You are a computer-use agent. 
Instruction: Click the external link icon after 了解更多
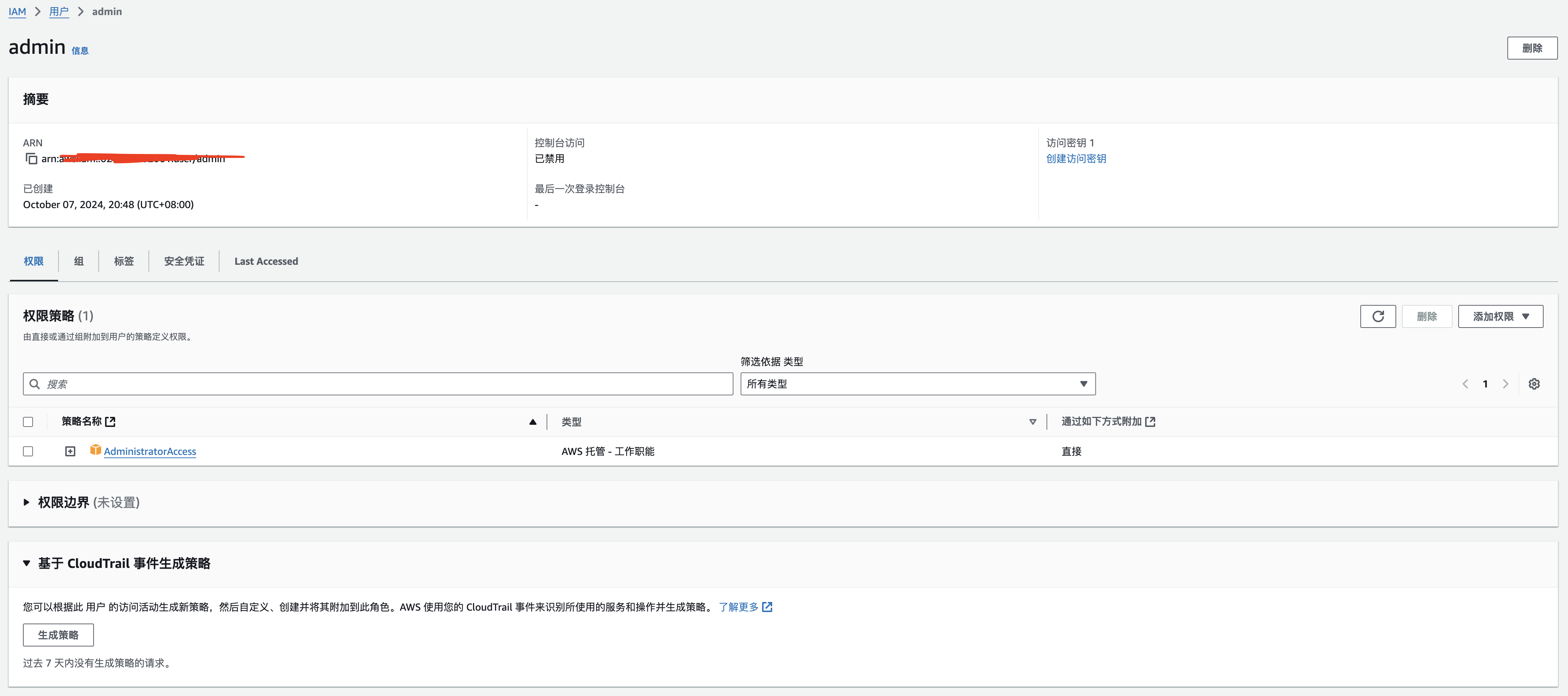point(767,606)
